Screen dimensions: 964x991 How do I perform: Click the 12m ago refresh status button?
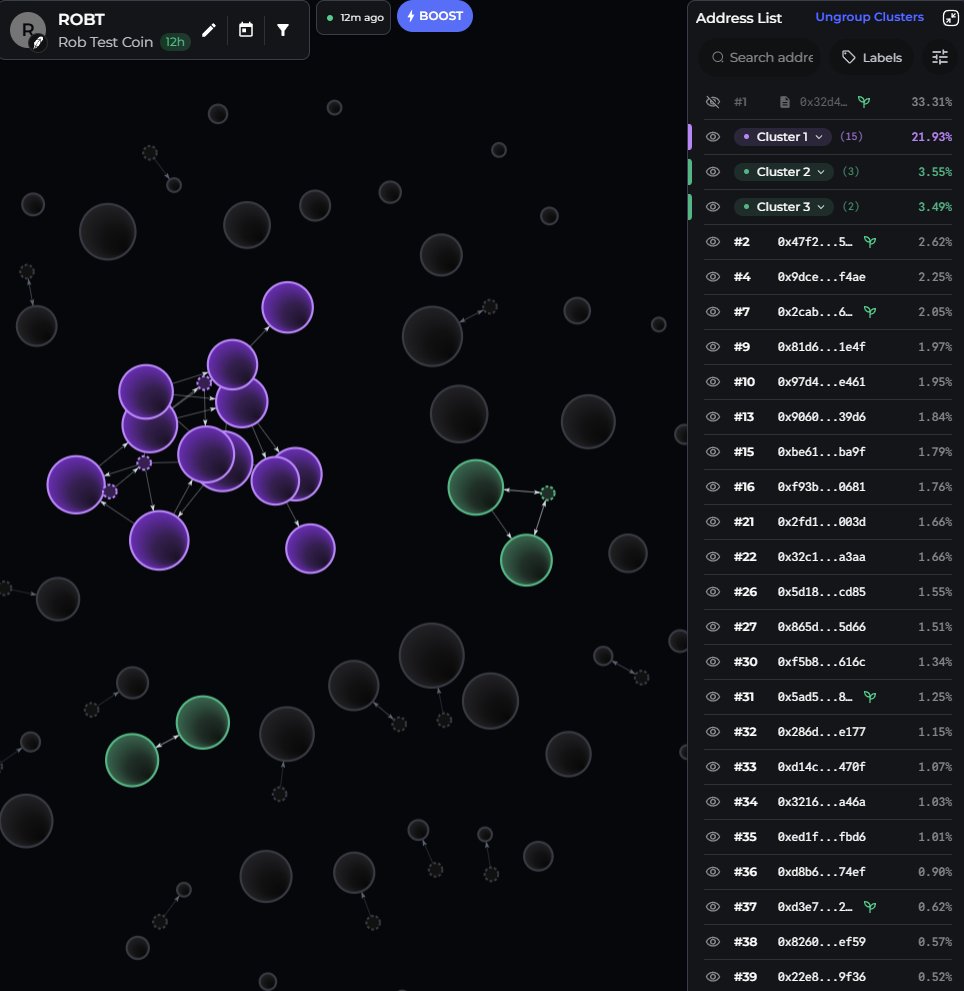click(354, 18)
